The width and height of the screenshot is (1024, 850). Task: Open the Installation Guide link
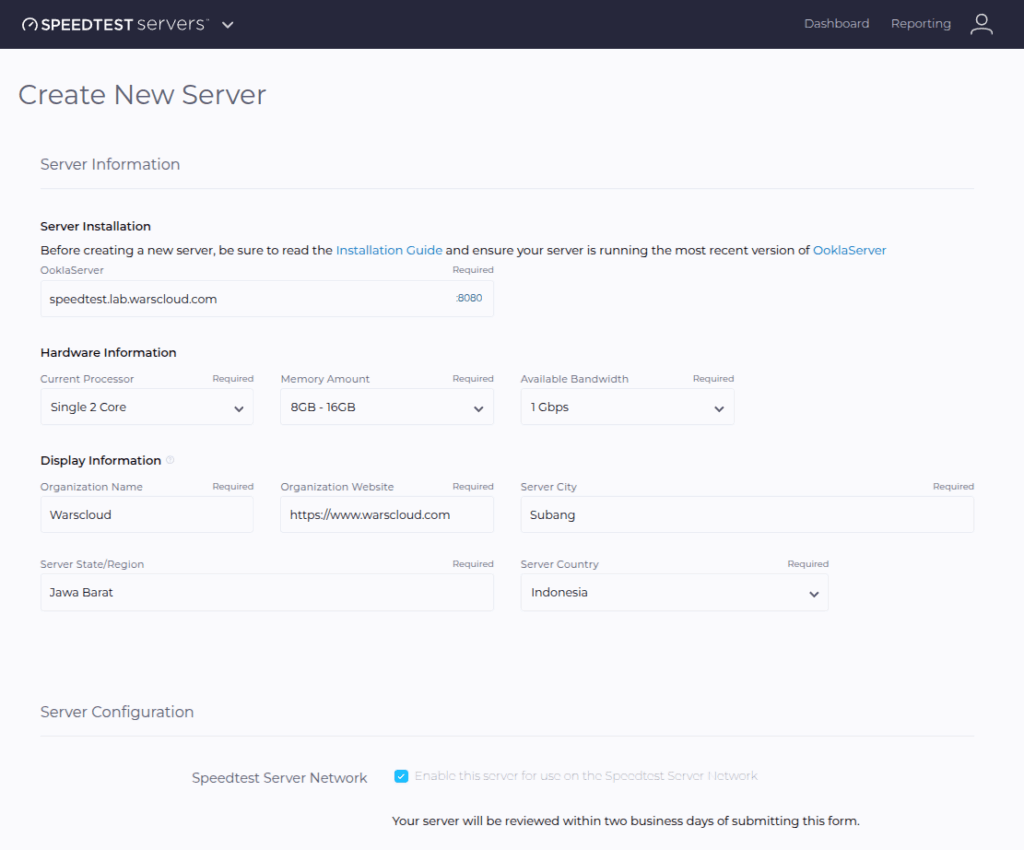(389, 250)
